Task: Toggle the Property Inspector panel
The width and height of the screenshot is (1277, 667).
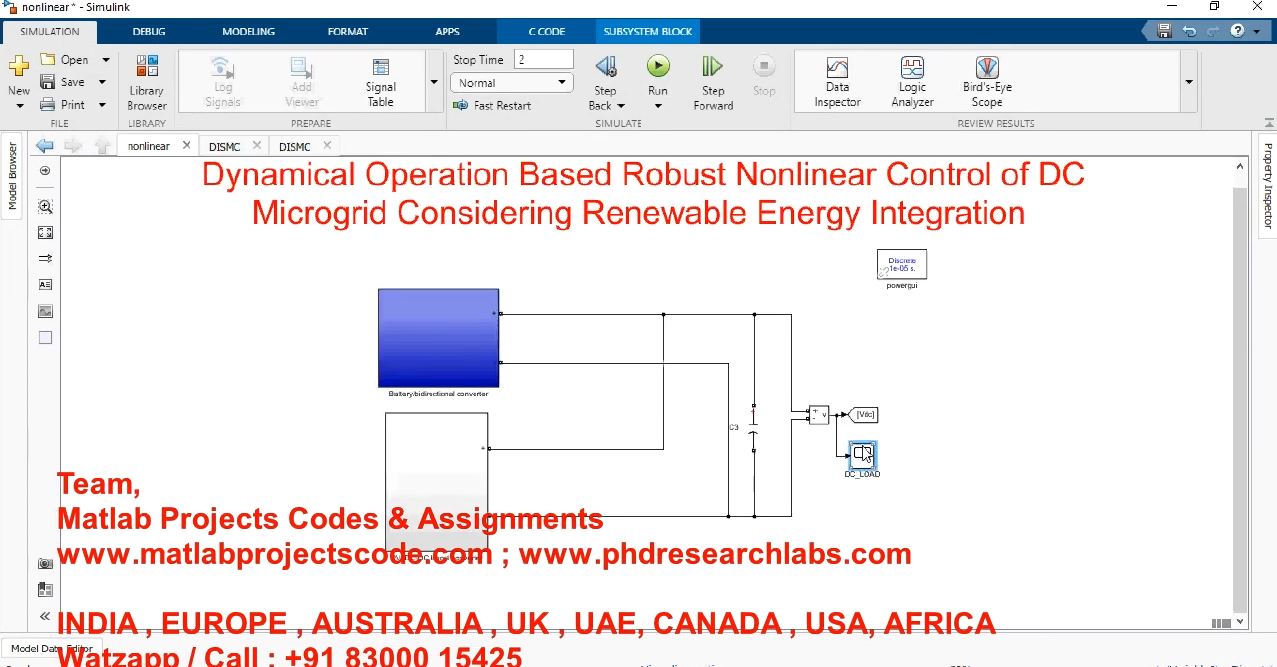Action: [x=1267, y=186]
